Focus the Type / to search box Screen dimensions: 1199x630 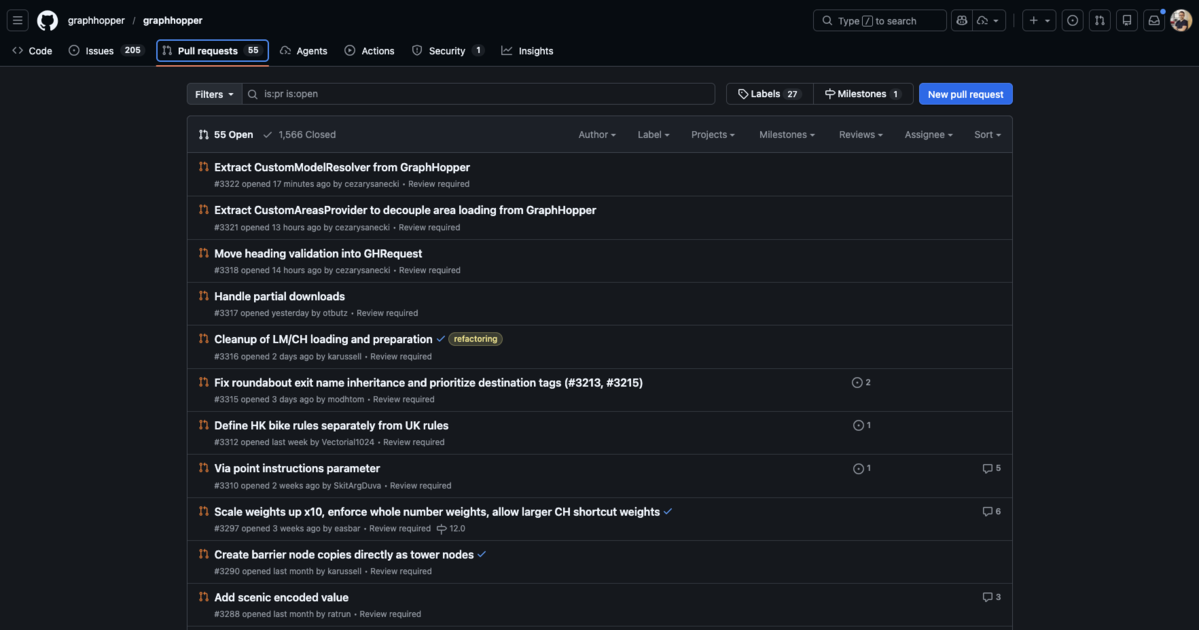pyautogui.click(x=879, y=21)
